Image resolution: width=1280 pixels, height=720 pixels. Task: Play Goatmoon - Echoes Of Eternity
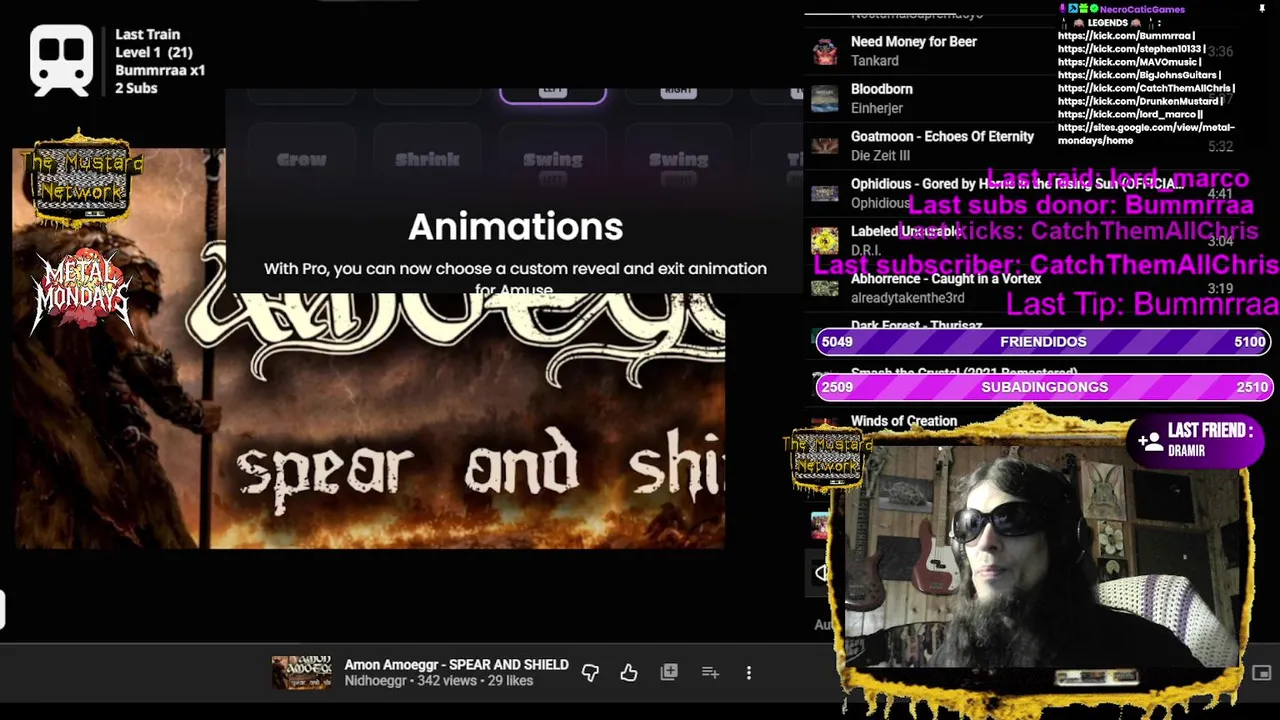coord(942,137)
